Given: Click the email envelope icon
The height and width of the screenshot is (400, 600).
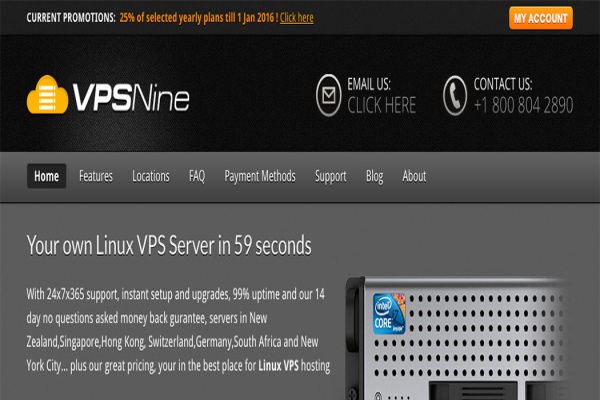Looking at the screenshot, I should (328, 95).
